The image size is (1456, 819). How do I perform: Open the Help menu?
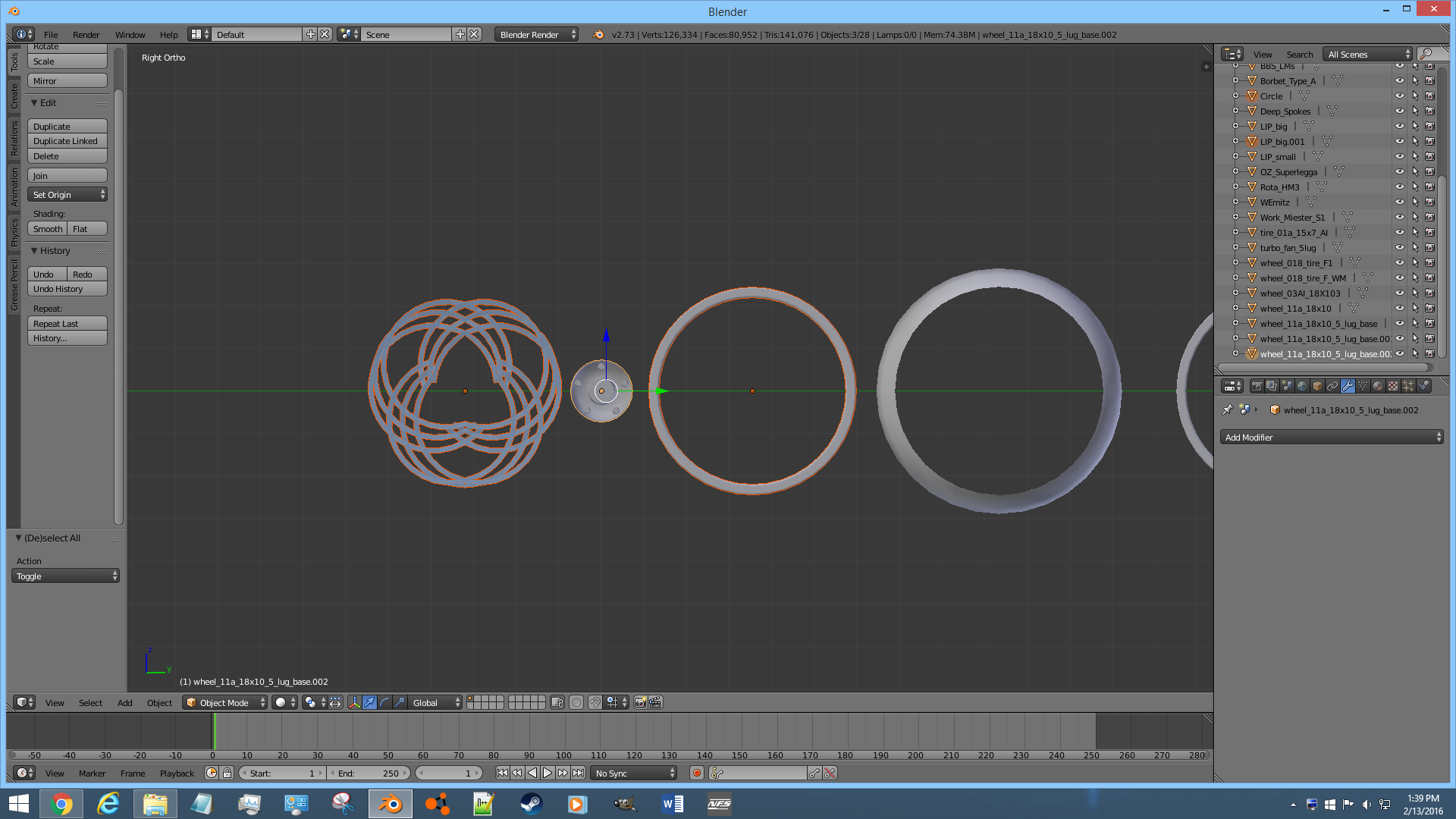click(168, 34)
